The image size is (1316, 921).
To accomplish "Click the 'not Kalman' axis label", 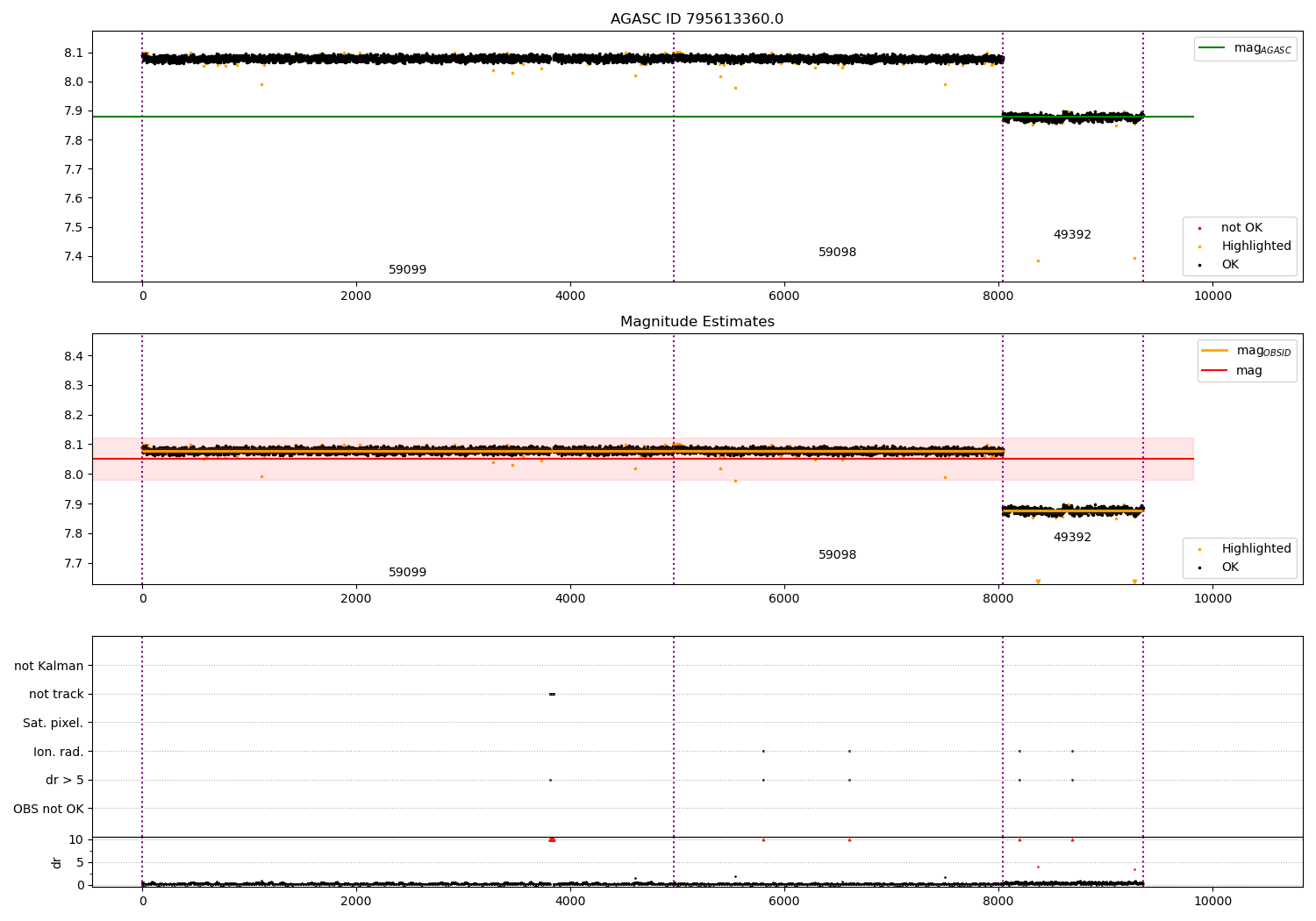I will 49,666.
